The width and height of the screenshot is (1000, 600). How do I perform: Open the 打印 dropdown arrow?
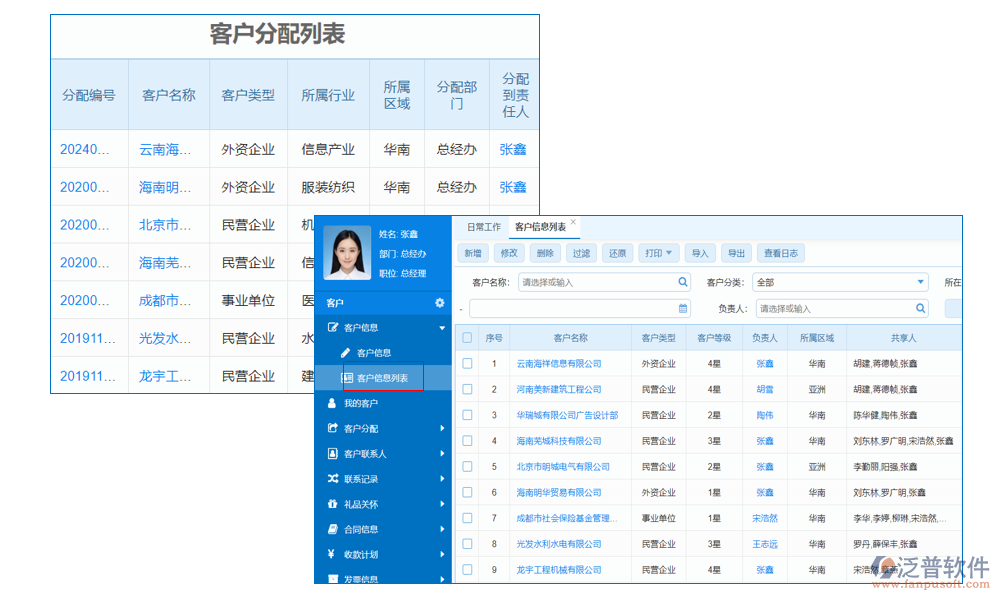[669, 252]
